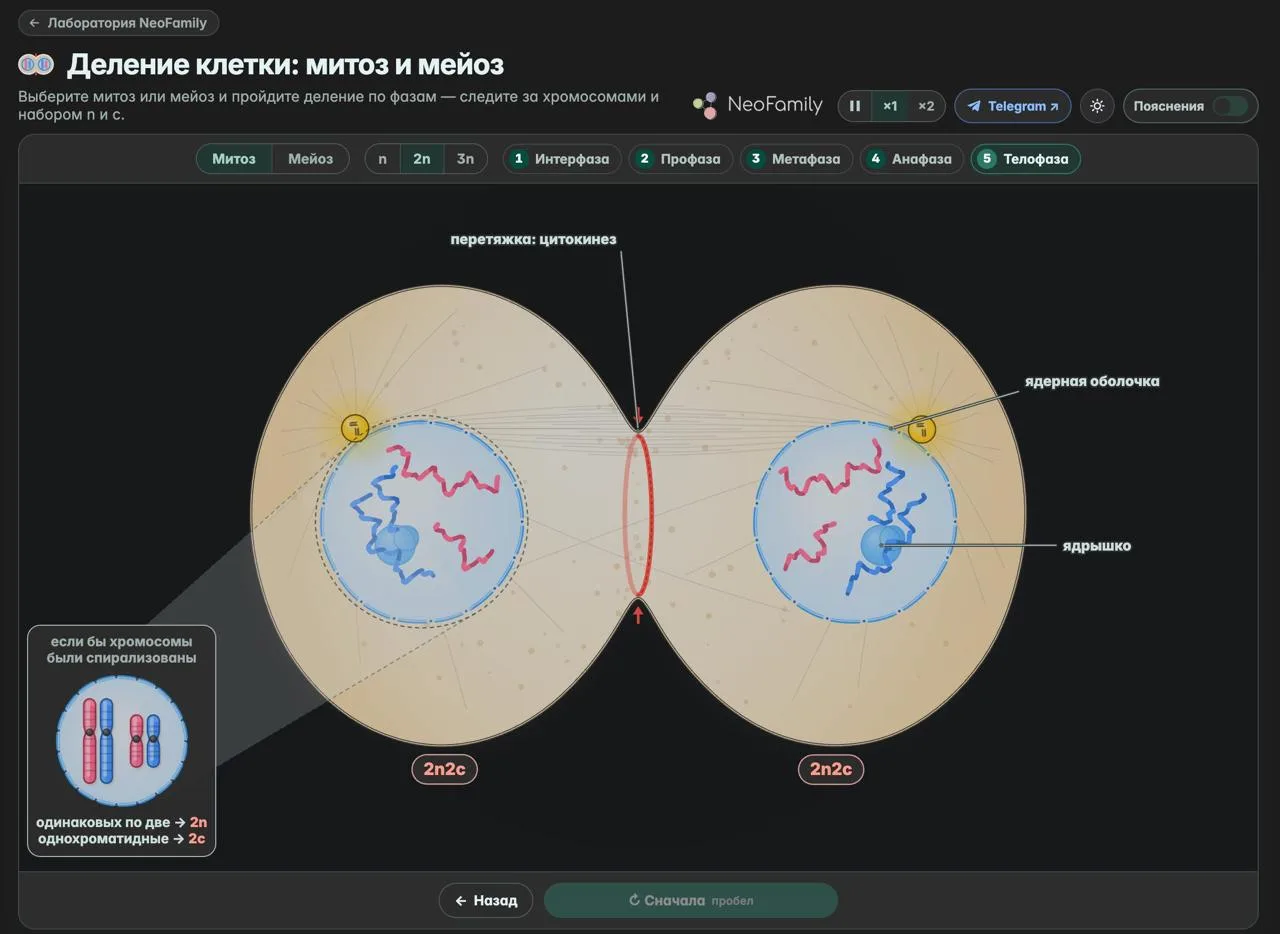Click the left cell's 2n2c label

444,769
